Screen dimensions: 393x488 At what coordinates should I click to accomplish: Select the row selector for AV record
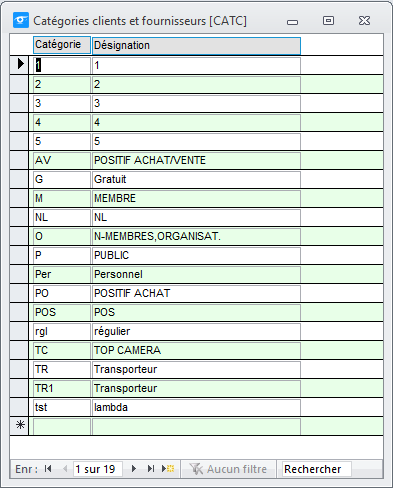coord(19,160)
